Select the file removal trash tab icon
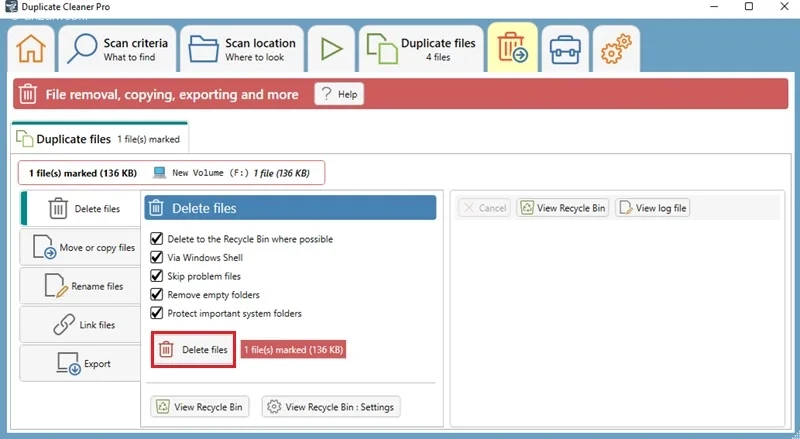The height and width of the screenshot is (439, 800). pos(512,48)
